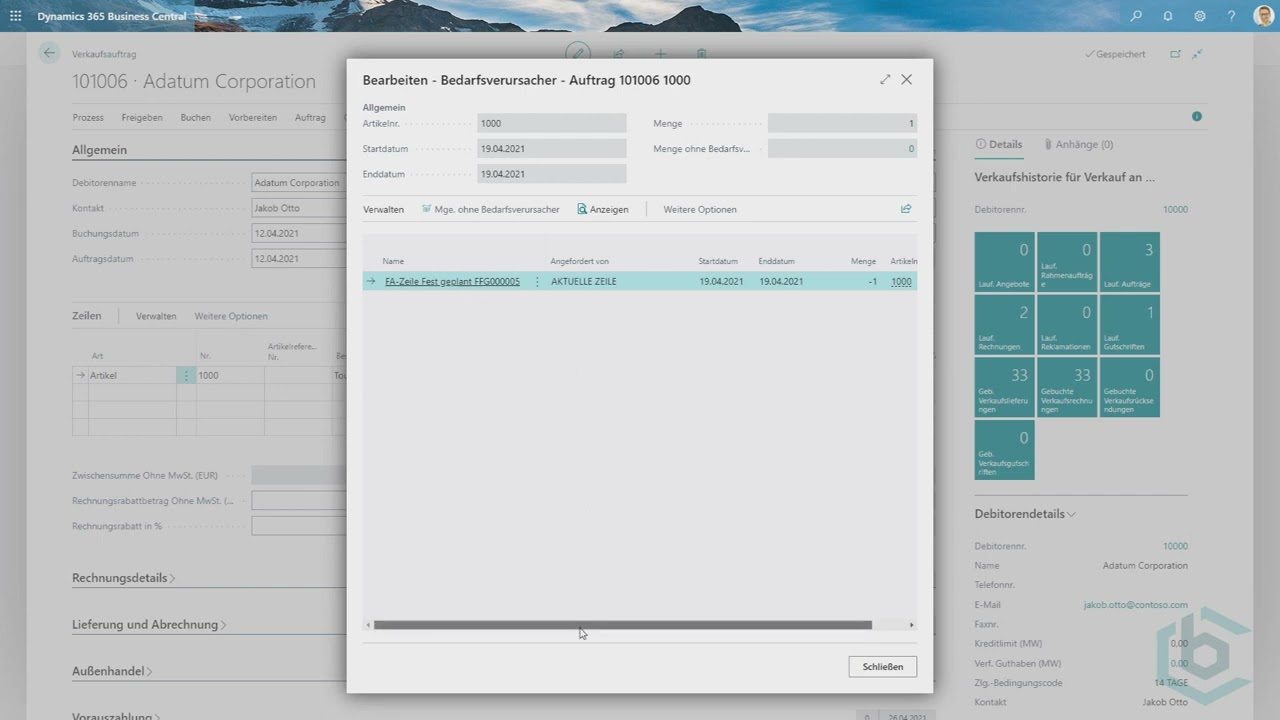Expand the Lieferung und Abrechnung section
Viewport: 1280px width, 720px height.
click(x=148, y=625)
